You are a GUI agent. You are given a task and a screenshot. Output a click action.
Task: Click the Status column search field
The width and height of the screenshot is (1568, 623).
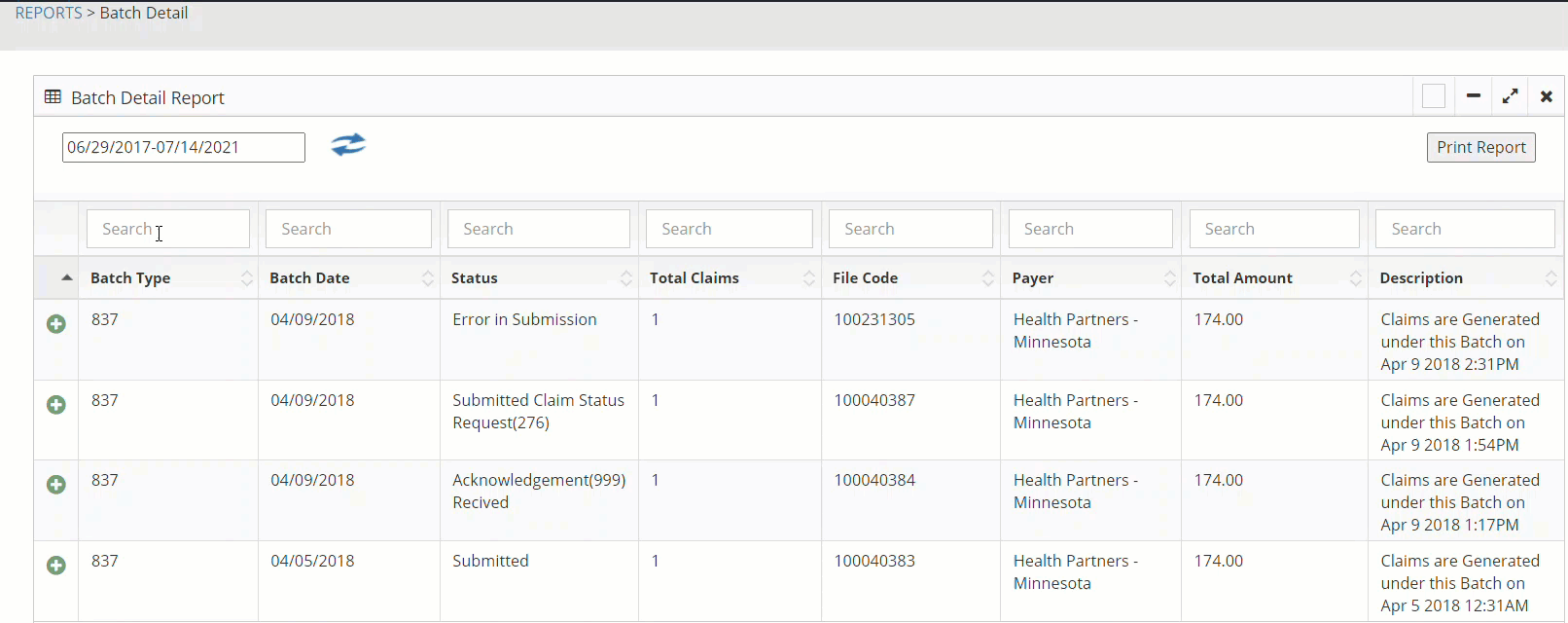click(539, 229)
